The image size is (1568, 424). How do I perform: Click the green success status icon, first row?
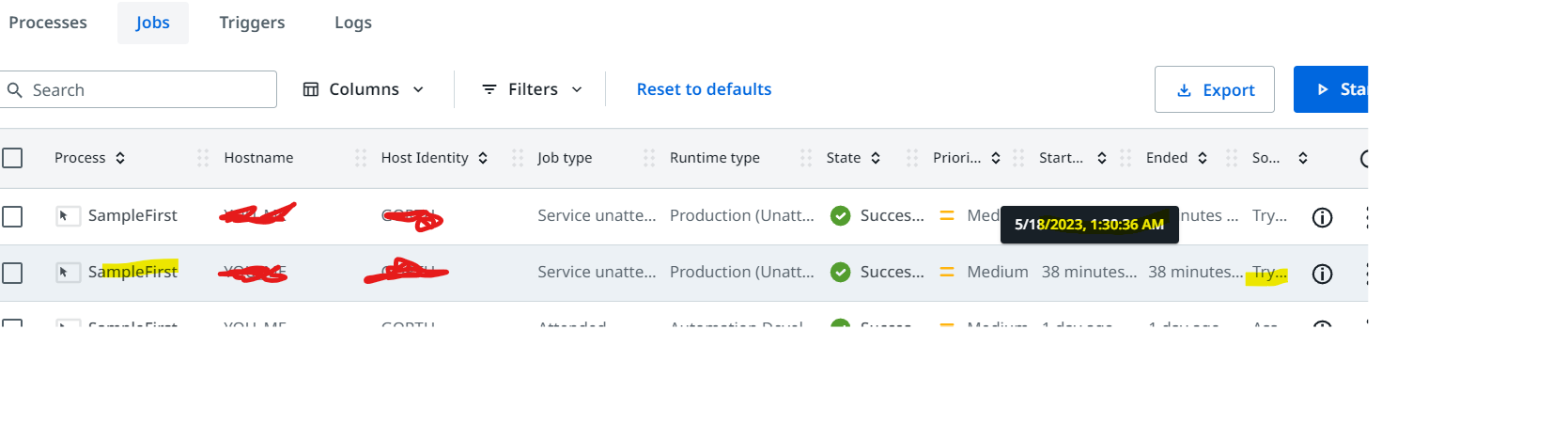coord(841,215)
